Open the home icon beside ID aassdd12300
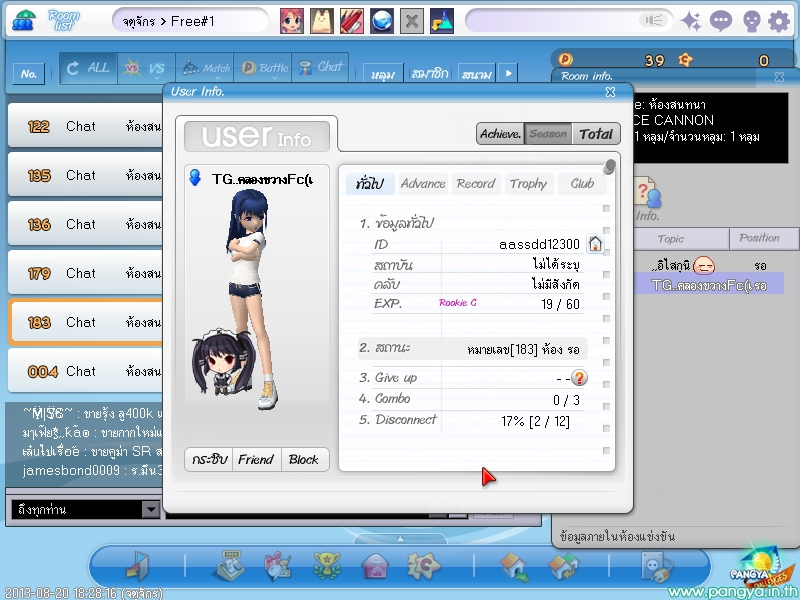Image resolution: width=800 pixels, height=600 pixels. [x=595, y=244]
